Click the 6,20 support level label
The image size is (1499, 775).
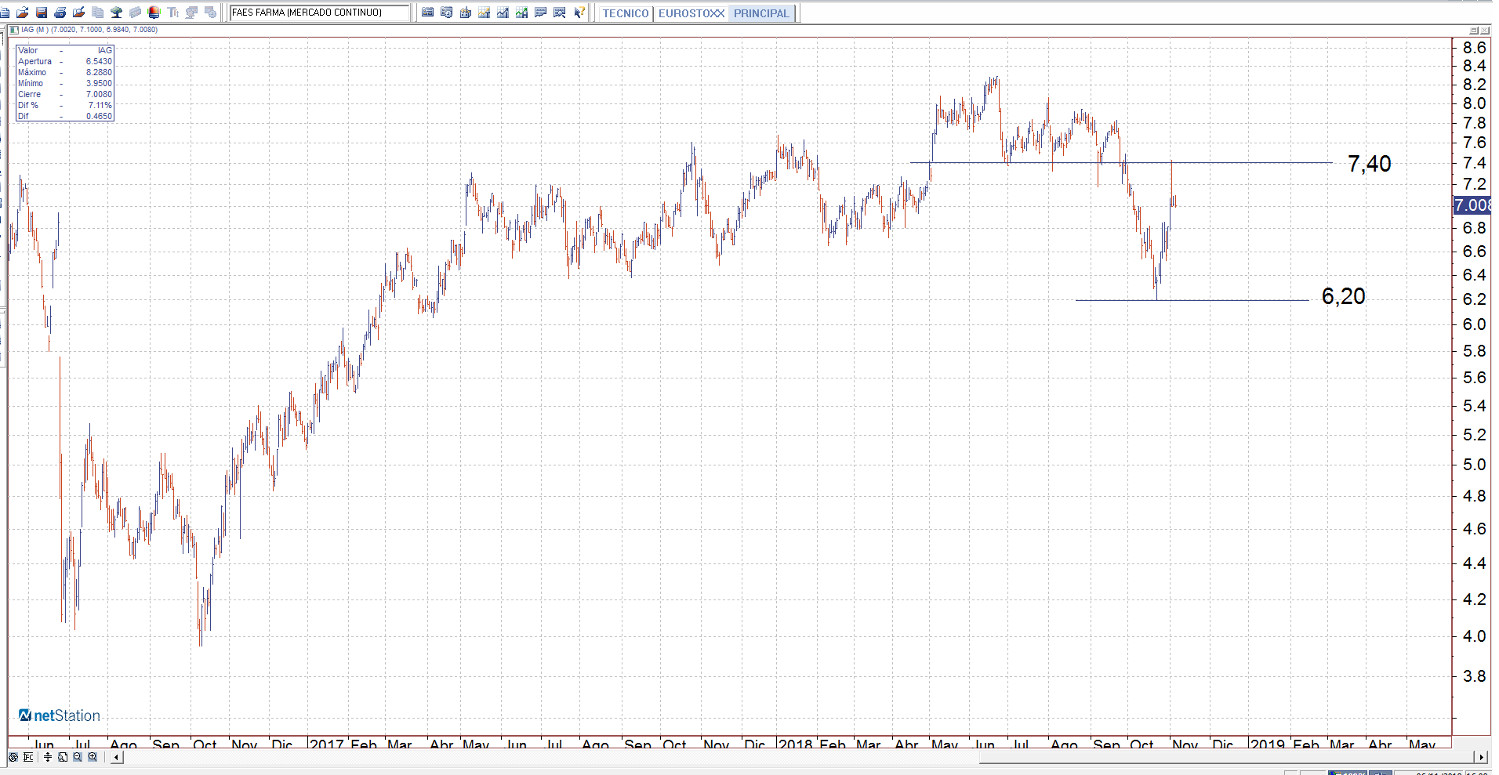pyautogui.click(x=1343, y=296)
